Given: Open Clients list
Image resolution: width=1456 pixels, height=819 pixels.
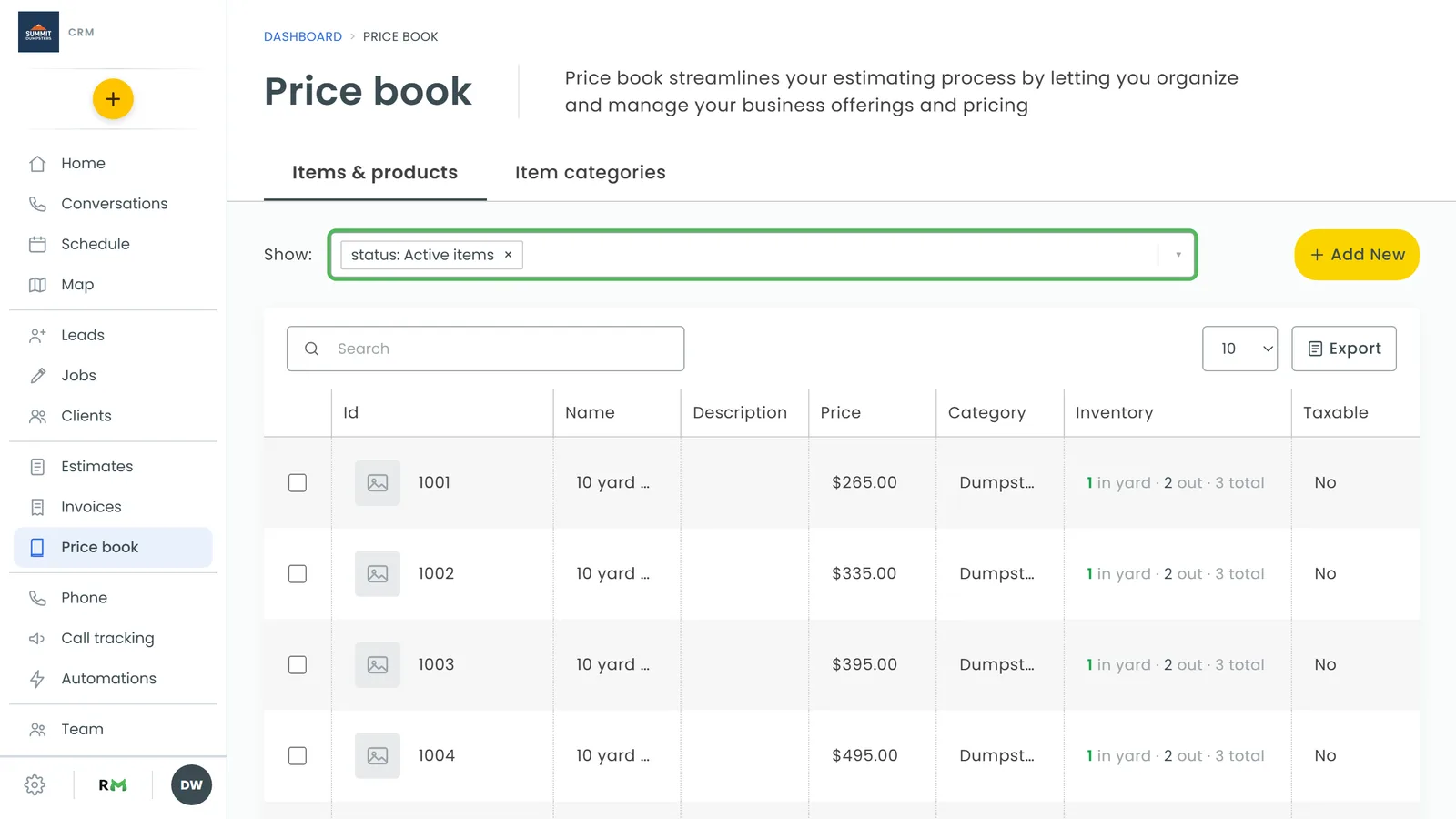Looking at the screenshot, I should click(x=113, y=416).
